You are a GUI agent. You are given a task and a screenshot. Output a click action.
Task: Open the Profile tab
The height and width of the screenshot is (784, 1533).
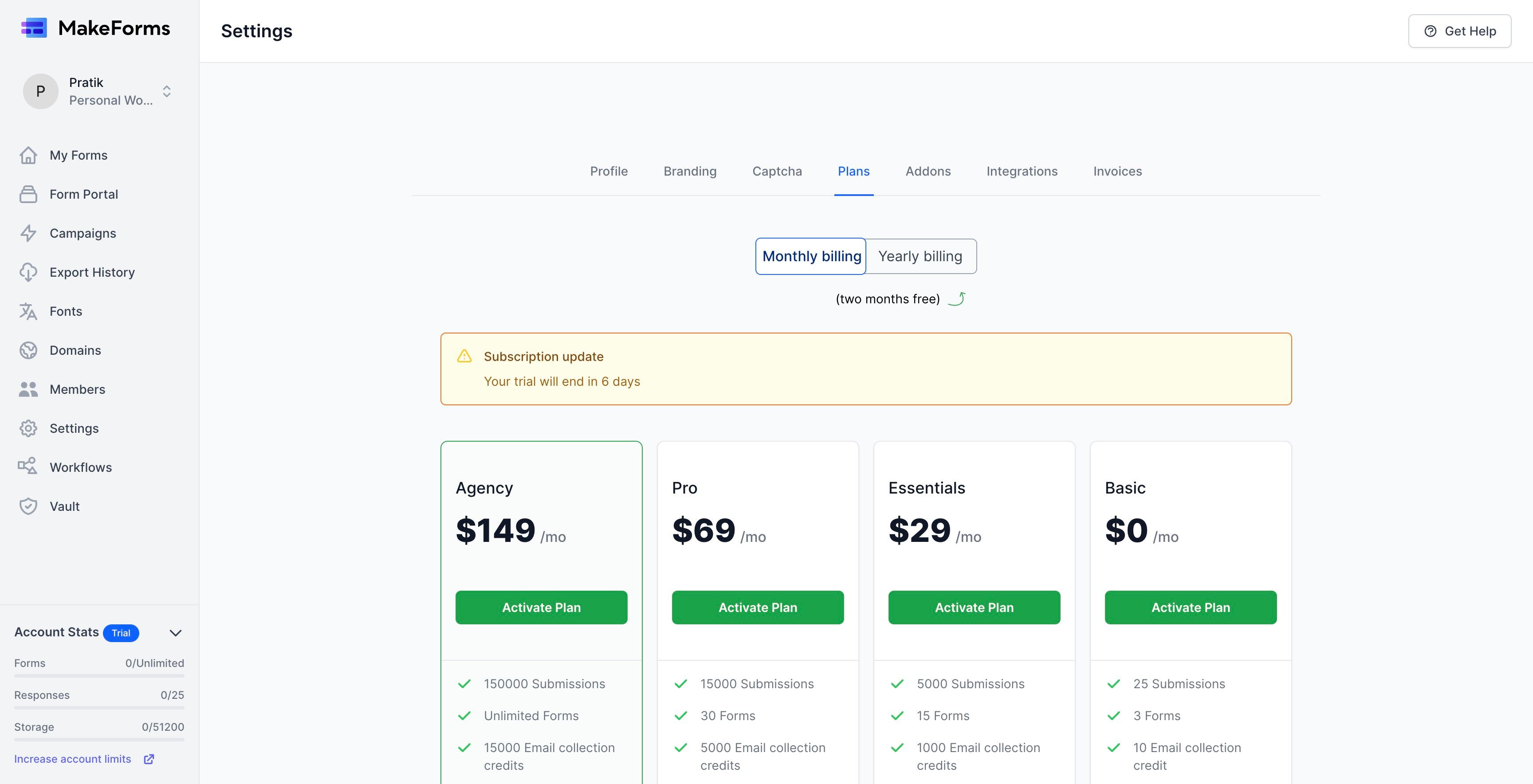point(609,171)
